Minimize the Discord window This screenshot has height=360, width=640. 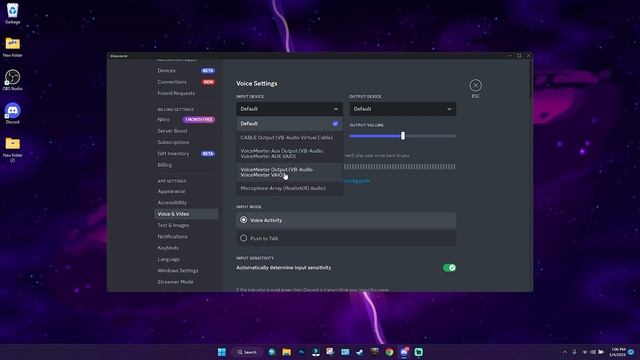click(x=510, y=56)
